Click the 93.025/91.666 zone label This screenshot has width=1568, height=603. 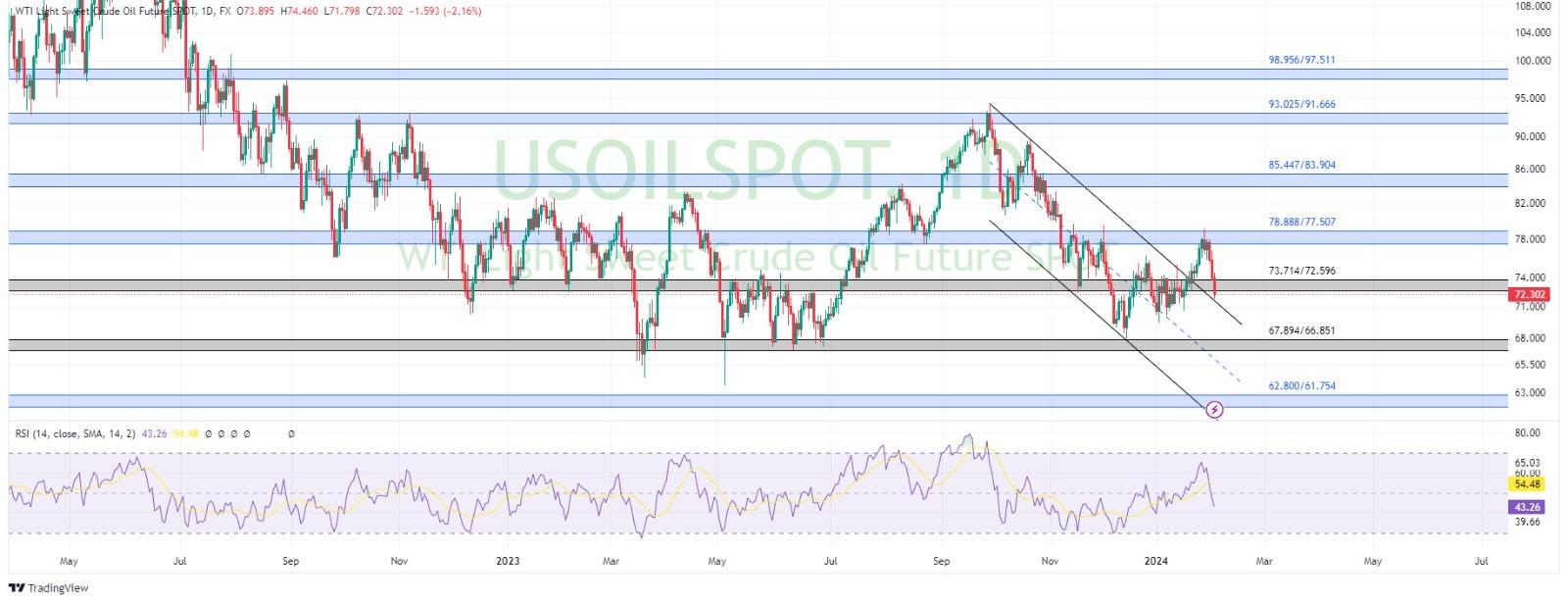coord(1301,104)
